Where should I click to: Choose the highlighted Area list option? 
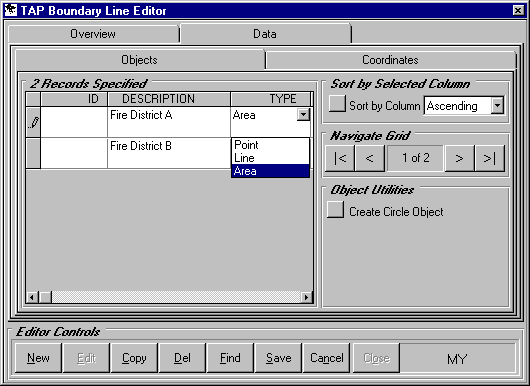click(x=270, y=171)
